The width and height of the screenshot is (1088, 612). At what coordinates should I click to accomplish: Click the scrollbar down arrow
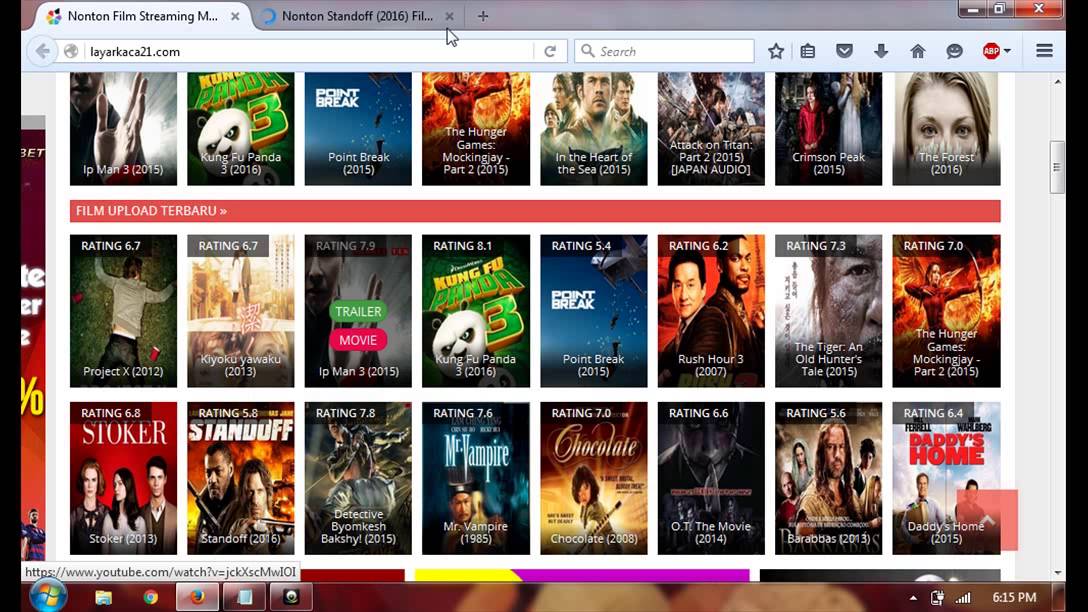(x=1057, y=573)
